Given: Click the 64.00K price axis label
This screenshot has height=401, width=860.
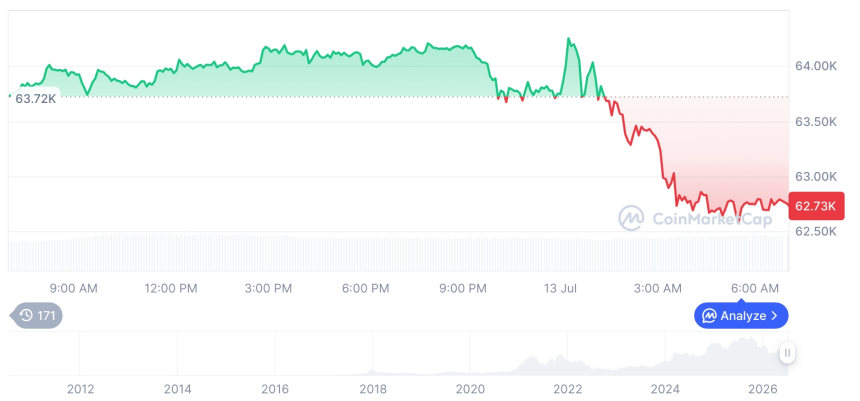Looking at the screenshot, I should pyautogui.click(x=816, y=66).
